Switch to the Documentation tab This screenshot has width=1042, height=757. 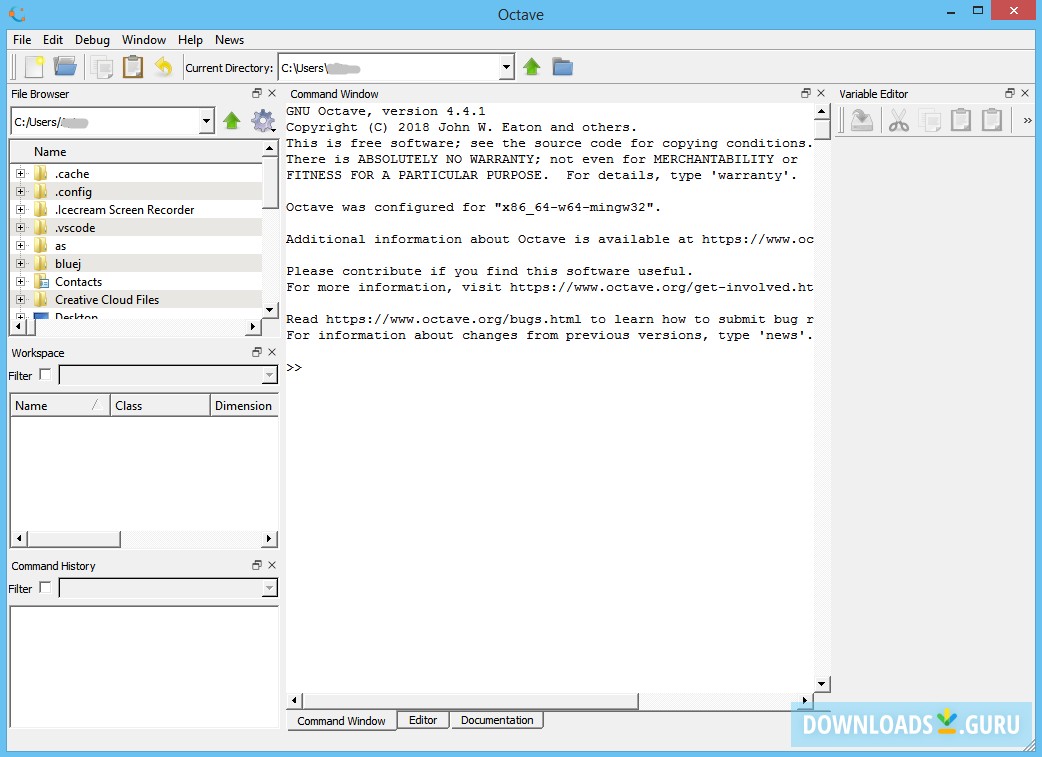pos(497,720)
